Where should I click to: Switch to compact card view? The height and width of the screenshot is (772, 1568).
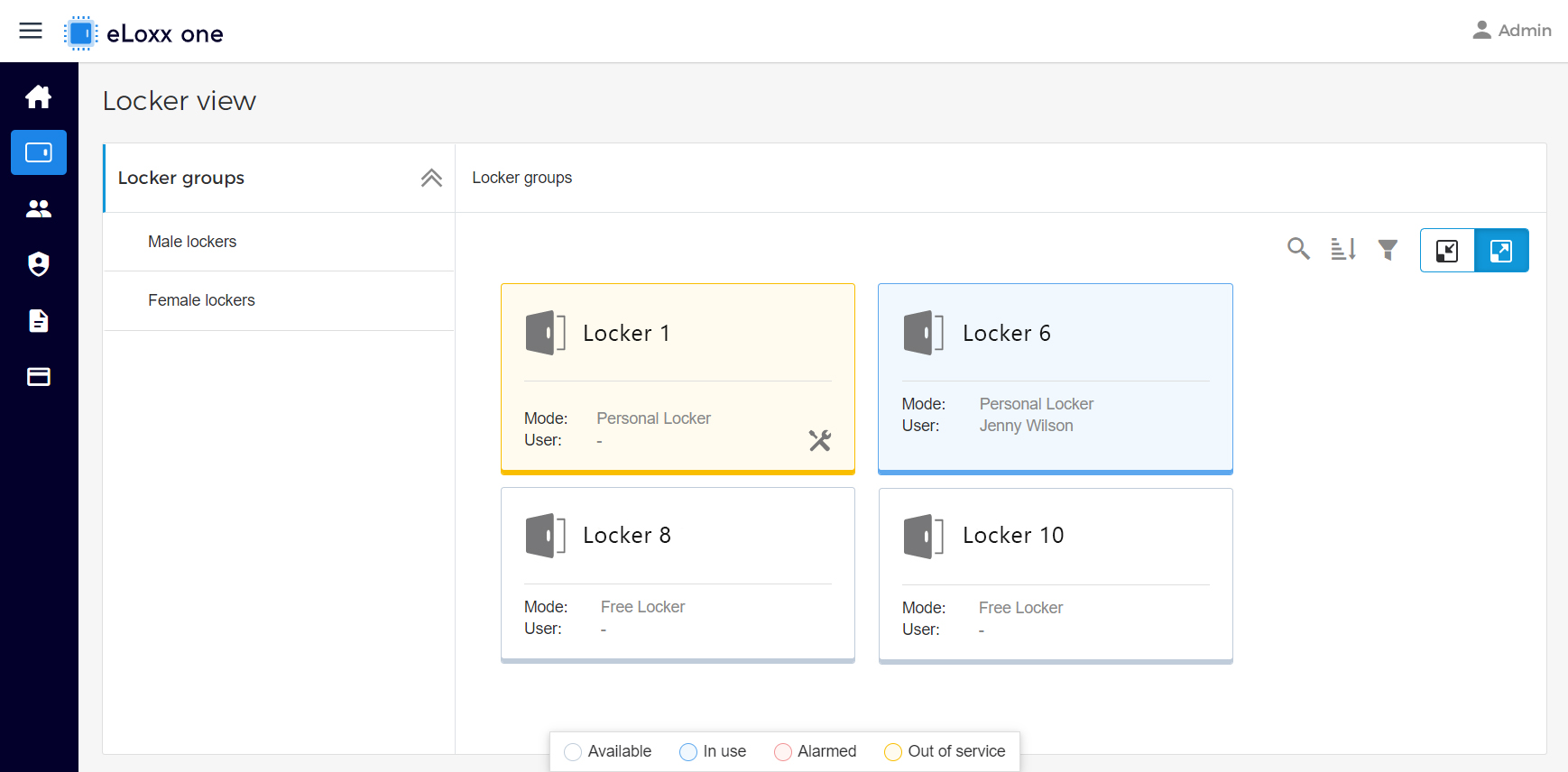(1447, 251)
